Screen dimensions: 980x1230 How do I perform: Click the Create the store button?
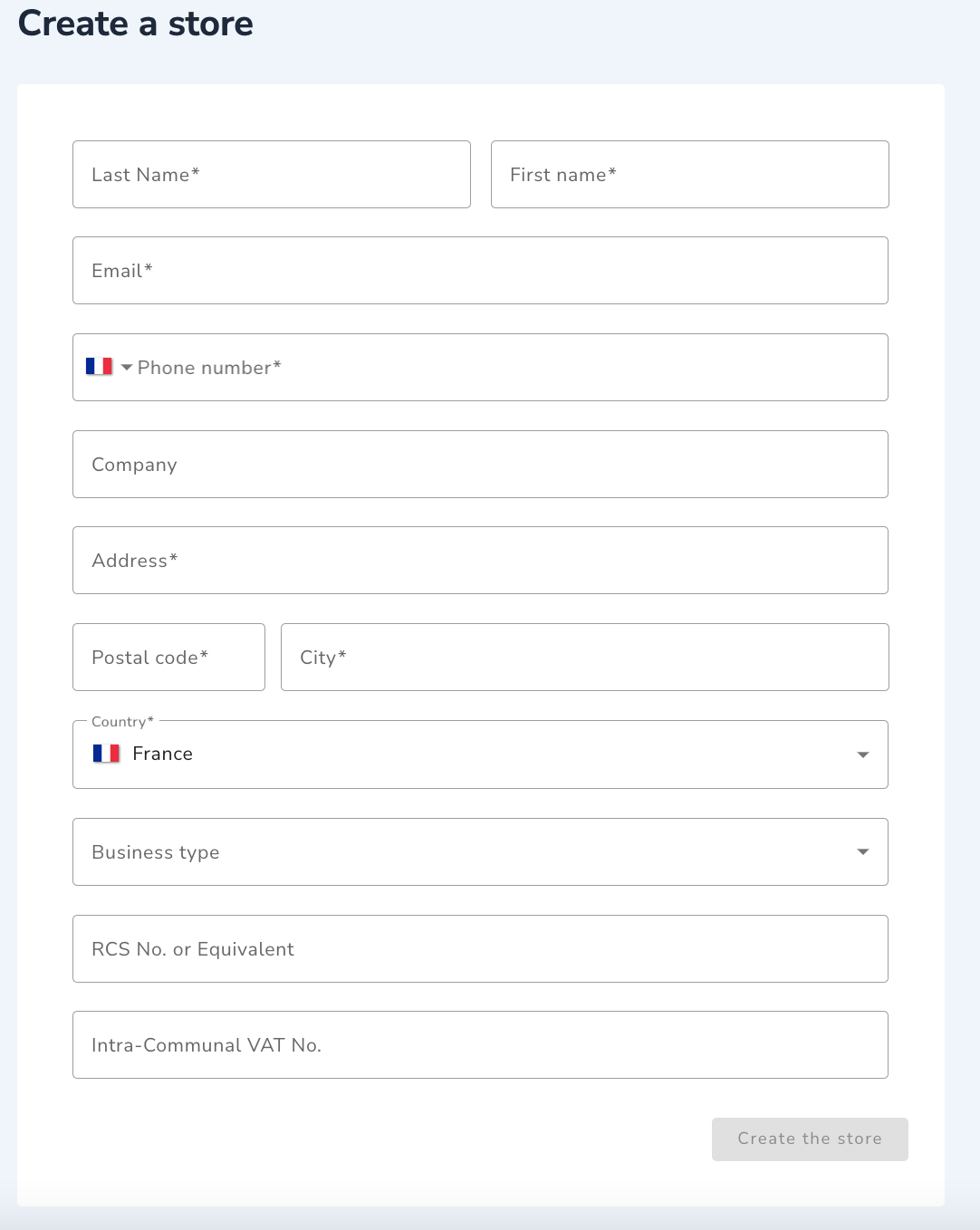(810, 1139)
